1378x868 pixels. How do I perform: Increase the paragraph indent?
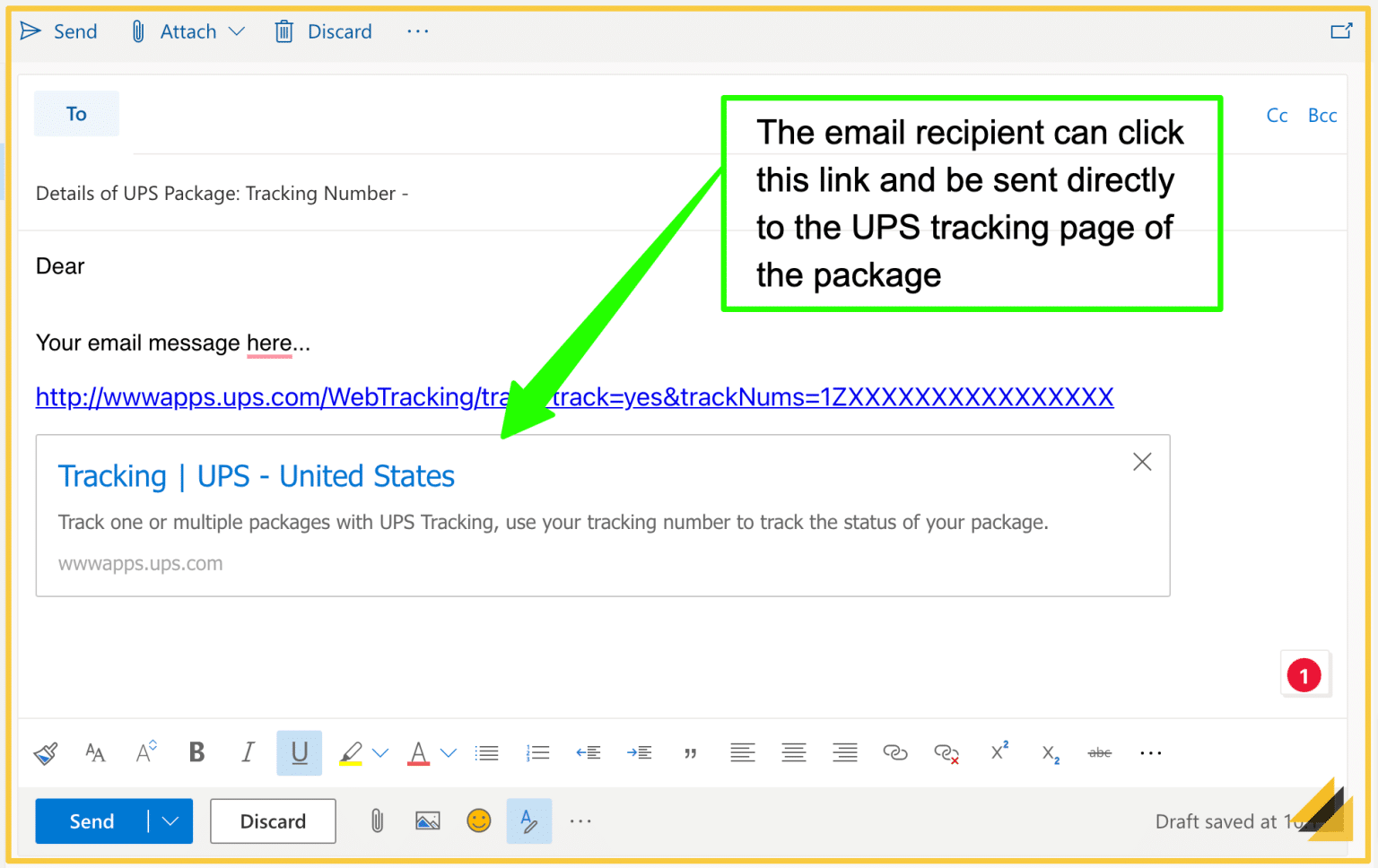pos(640,753)
